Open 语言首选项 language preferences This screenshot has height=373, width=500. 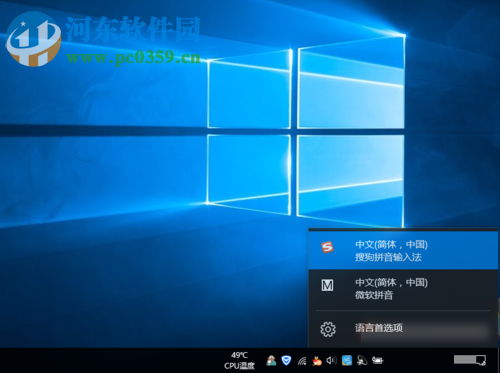[x=403, y=329]
